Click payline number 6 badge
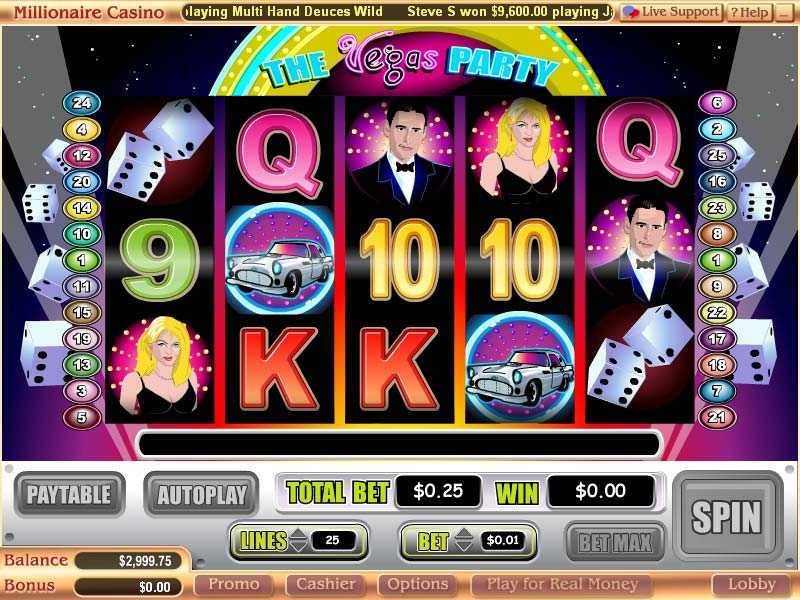800x600 pixels. [x=717, y=103]
